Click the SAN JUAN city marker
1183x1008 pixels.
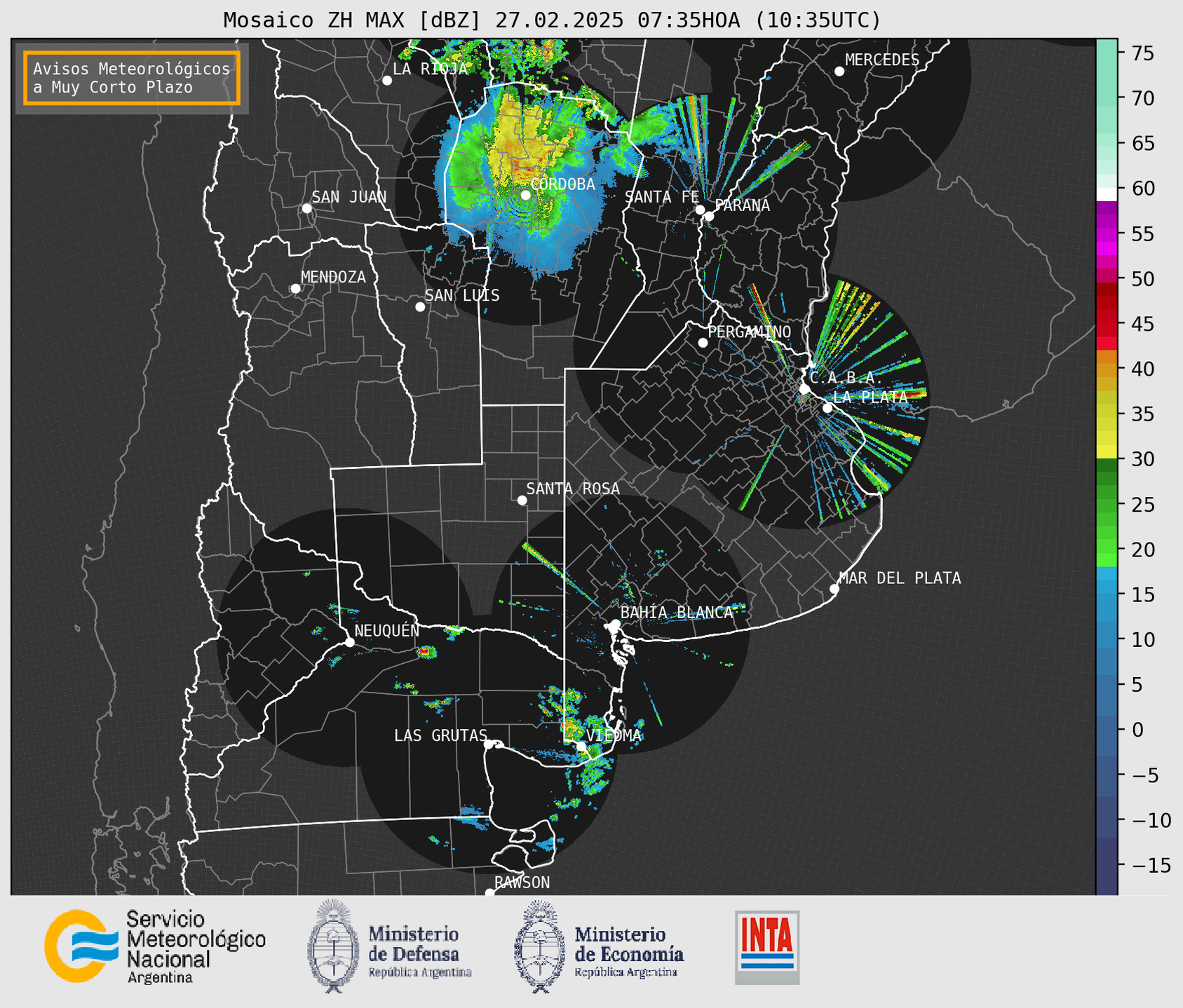[306, 208]
